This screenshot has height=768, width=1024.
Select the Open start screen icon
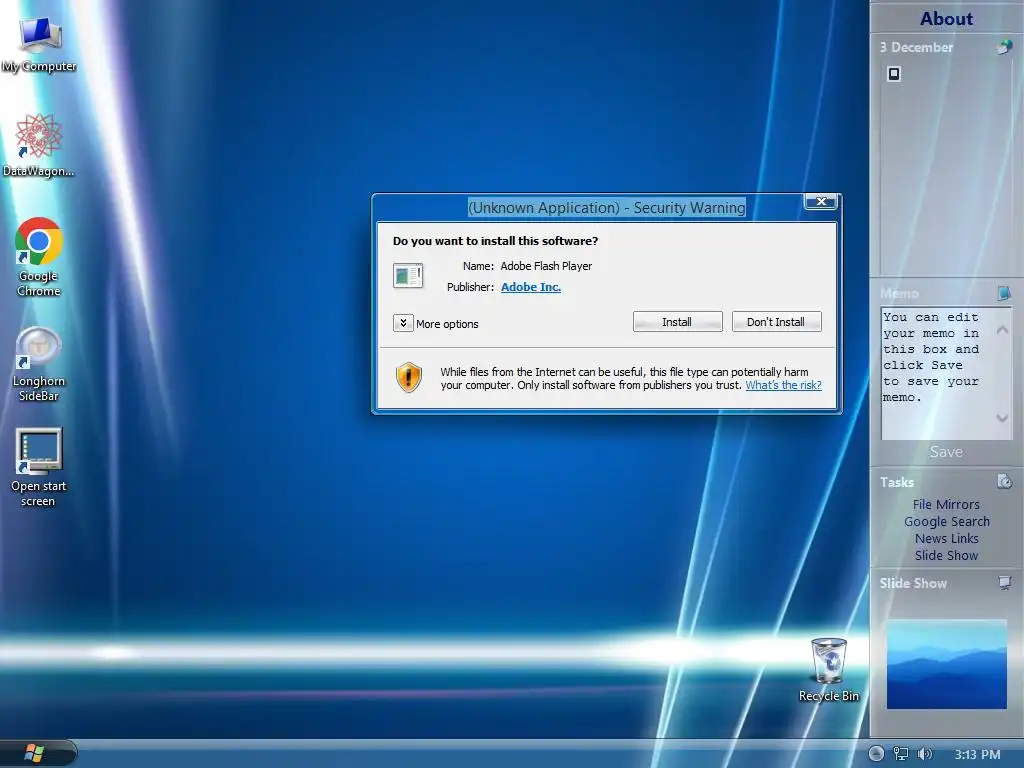click(39, 468)
